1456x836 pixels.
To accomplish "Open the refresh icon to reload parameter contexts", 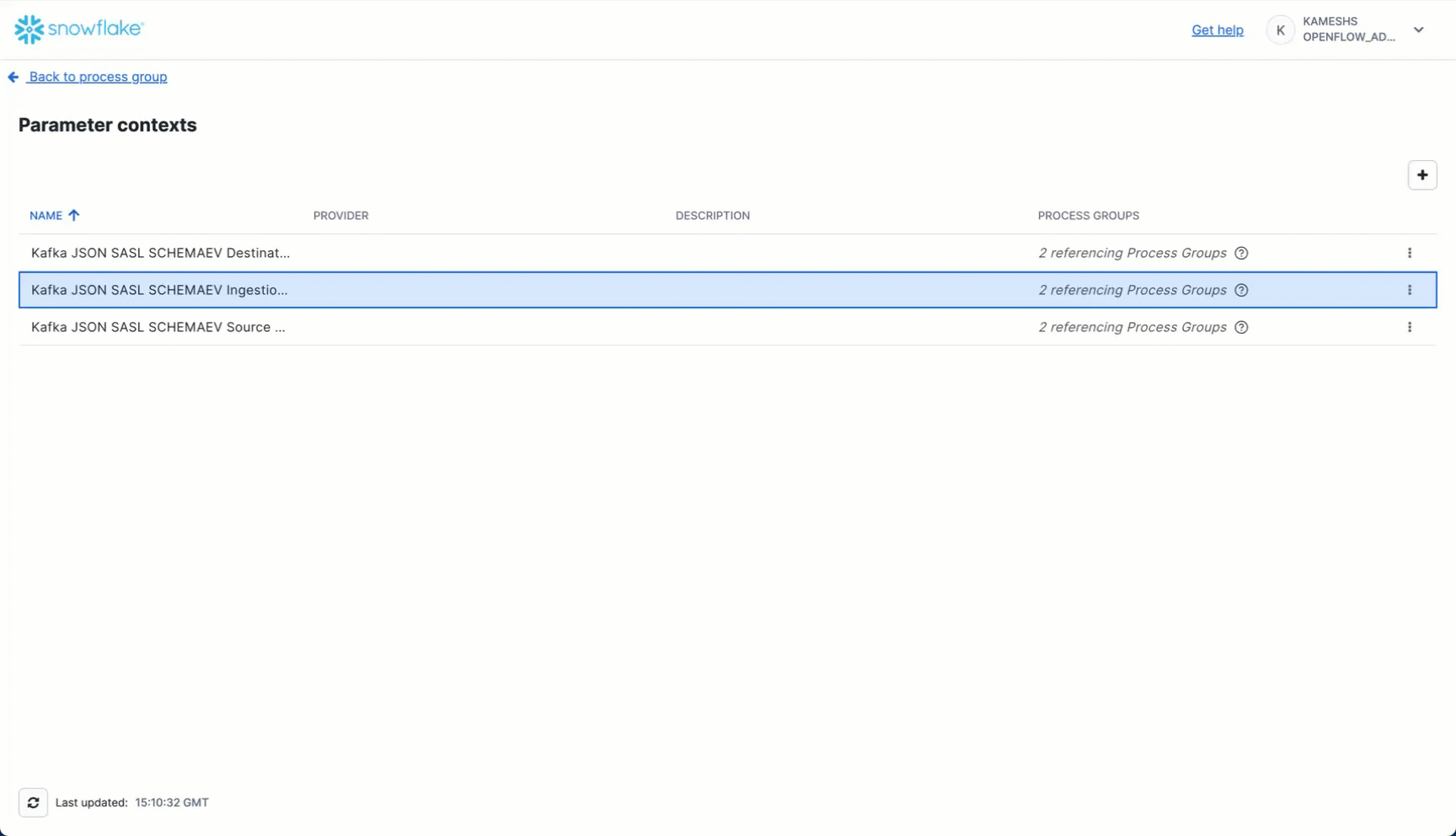I will [x=33, y=801].
